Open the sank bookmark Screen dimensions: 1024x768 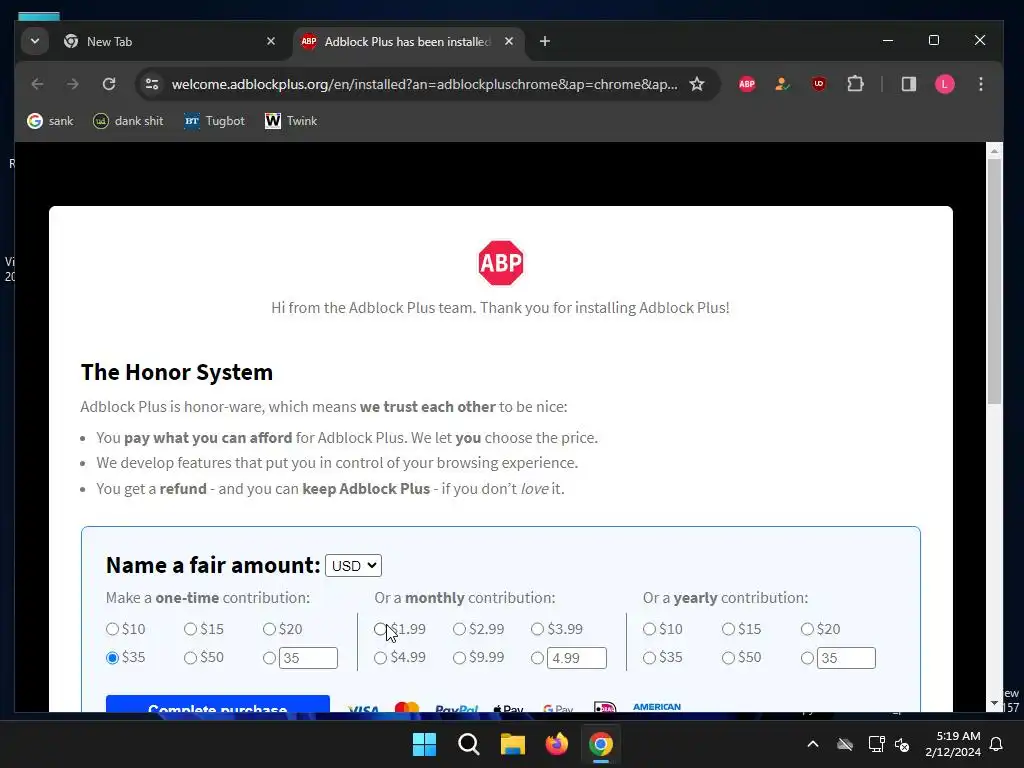click(x=50, y=121)
